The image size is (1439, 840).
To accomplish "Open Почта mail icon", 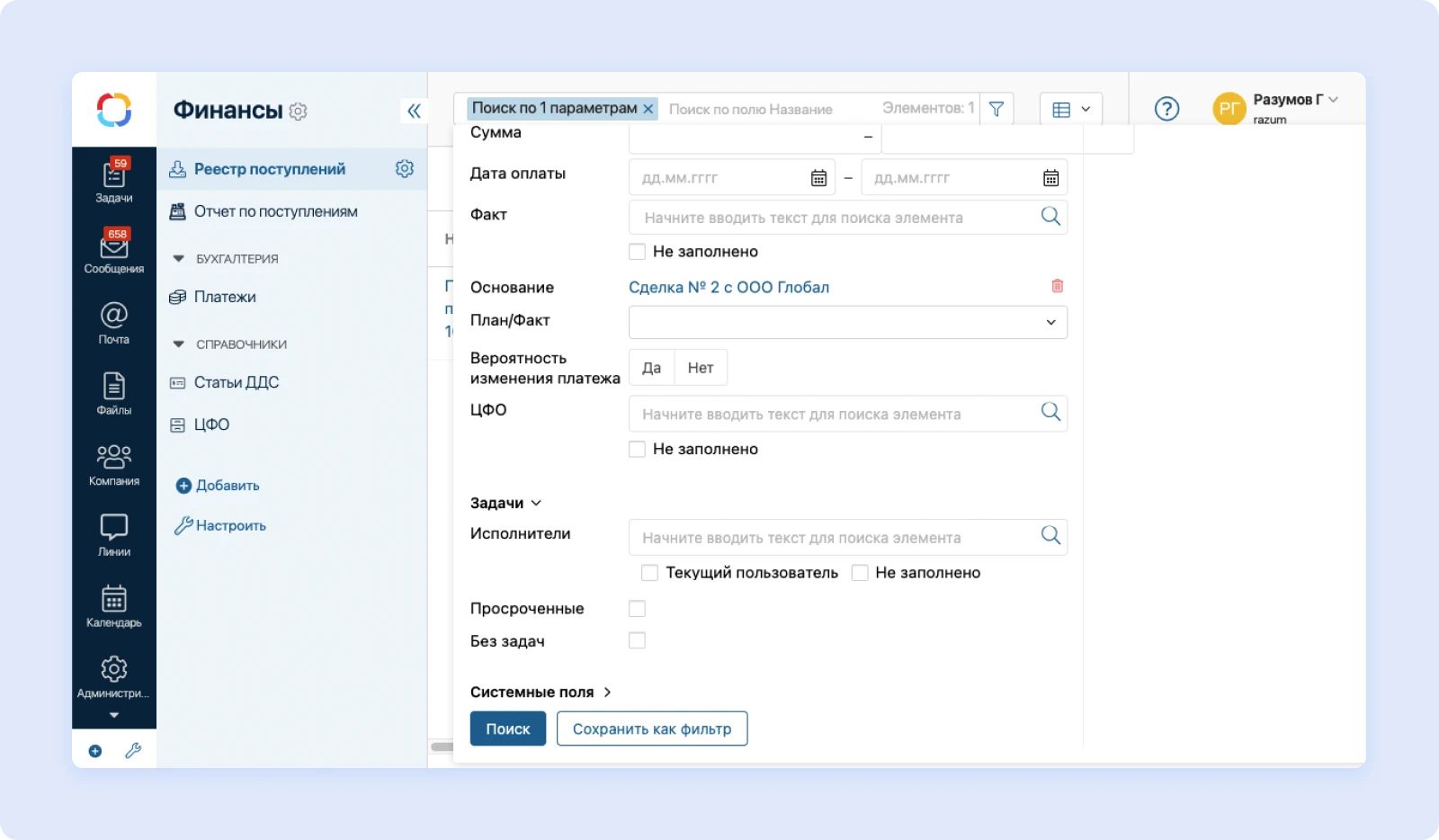I will pos(113,322).
